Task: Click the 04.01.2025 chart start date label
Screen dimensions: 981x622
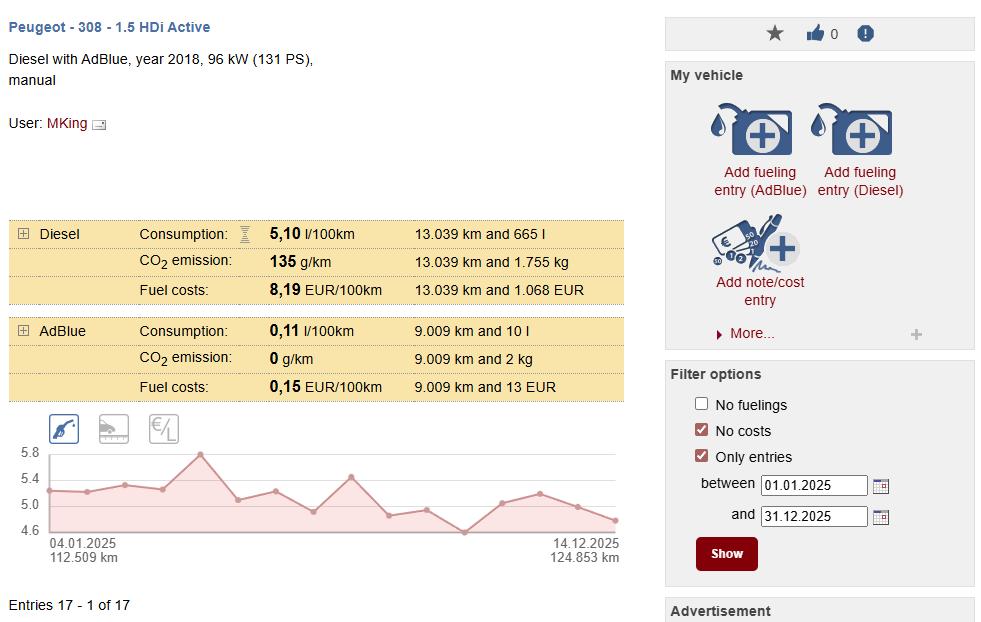Action: coord(83,543)
